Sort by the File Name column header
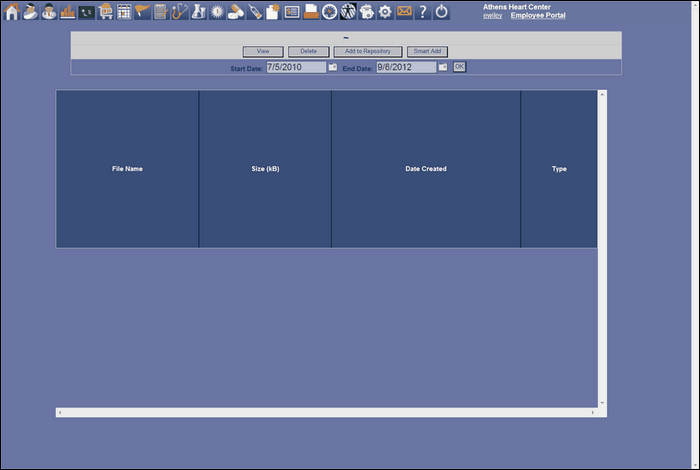Screen dimensions: 700x470 tap(127, 169)
